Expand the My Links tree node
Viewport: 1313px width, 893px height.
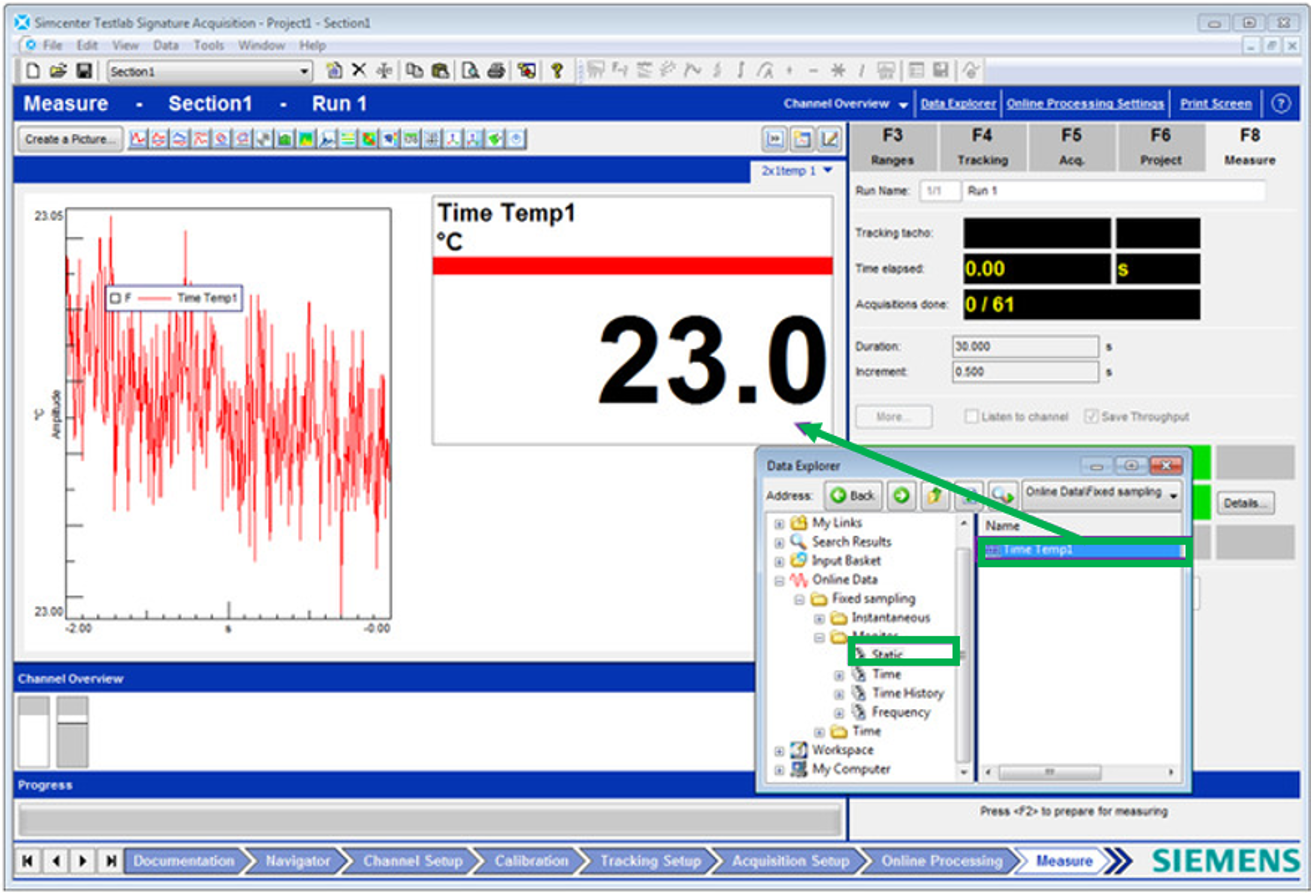tap(780, 523)
